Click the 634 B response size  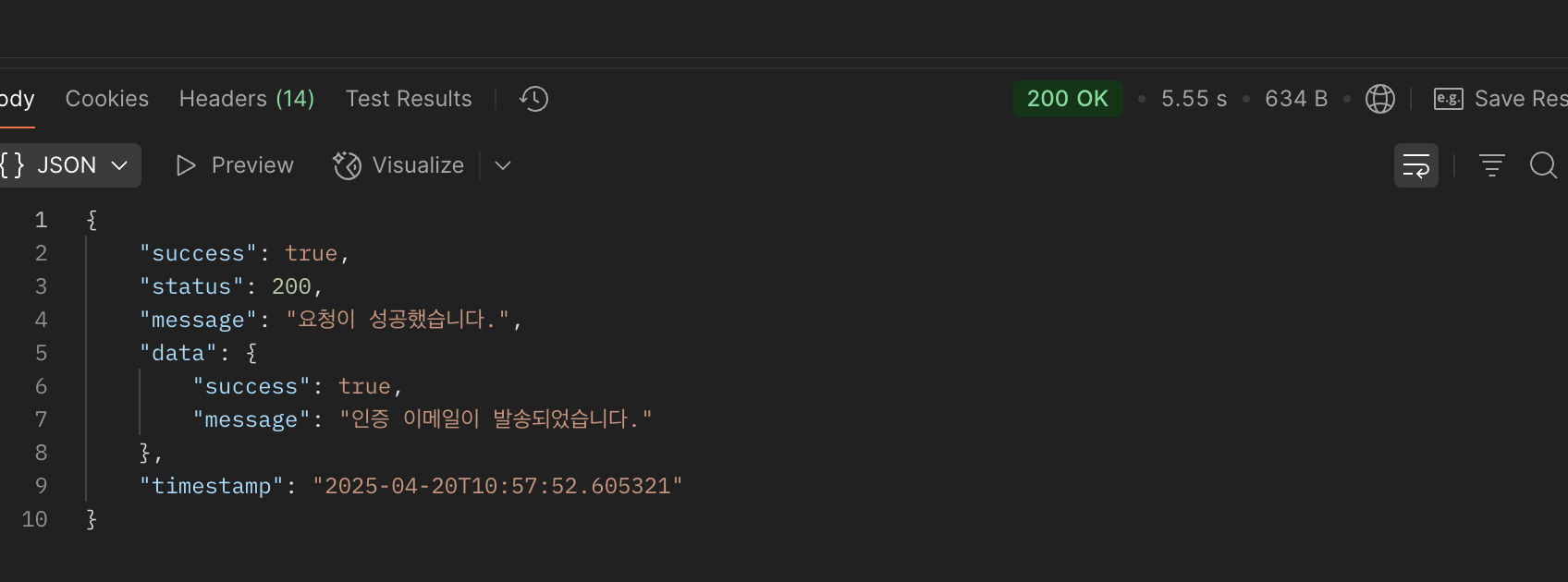pos(1296,99)
